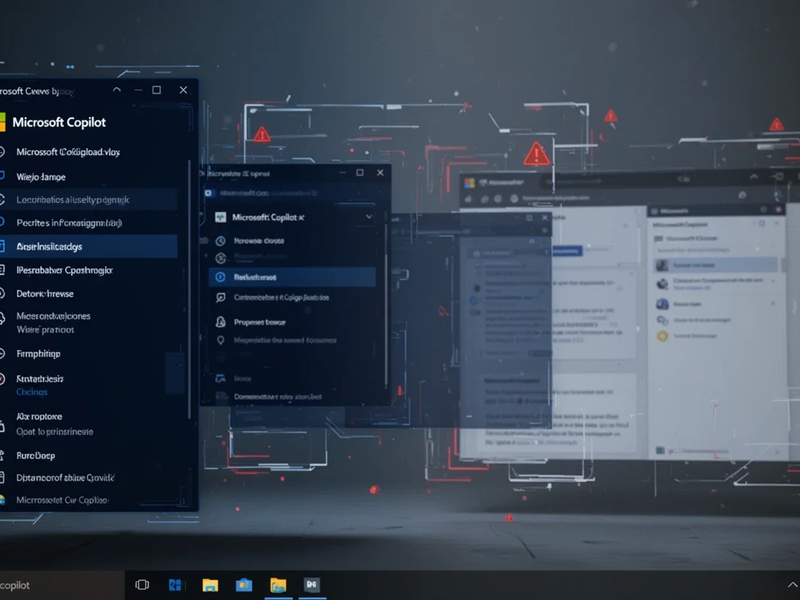Viewport: 800px width, 600px height.
Task: Open the Microsoft Store taskbar icon
Action: (243, 585)
